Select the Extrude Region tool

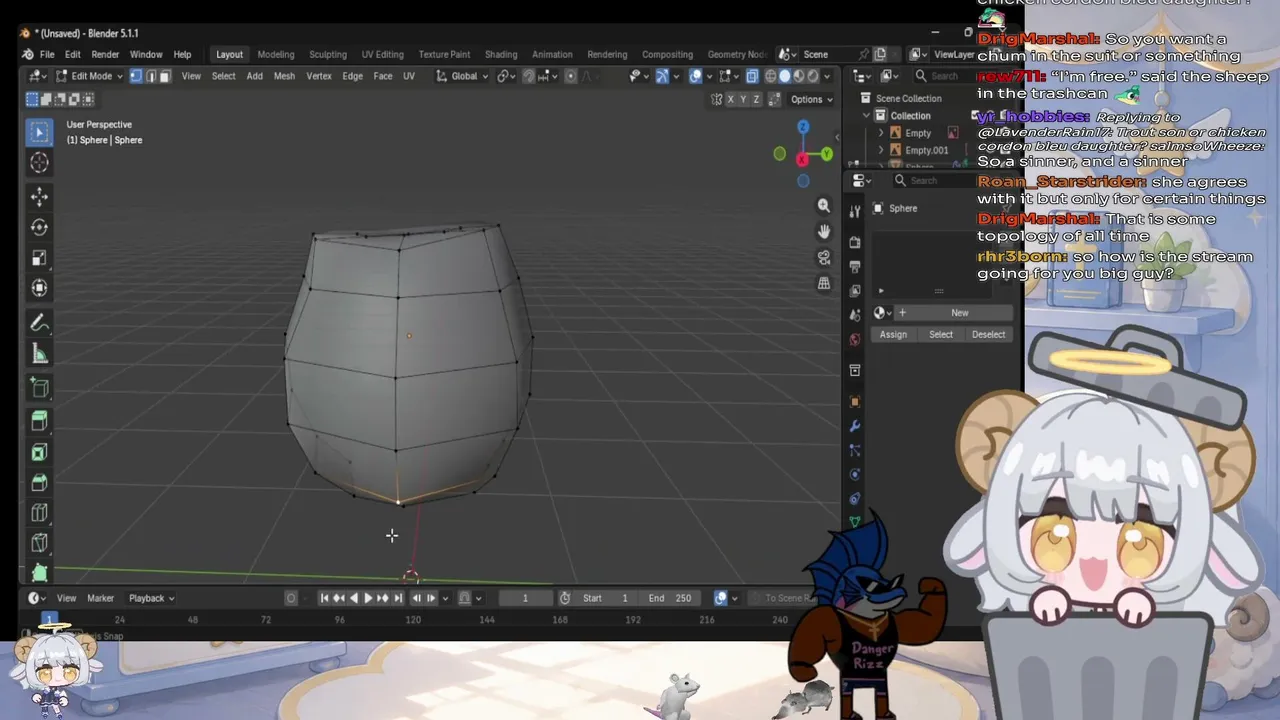(39, 420)
